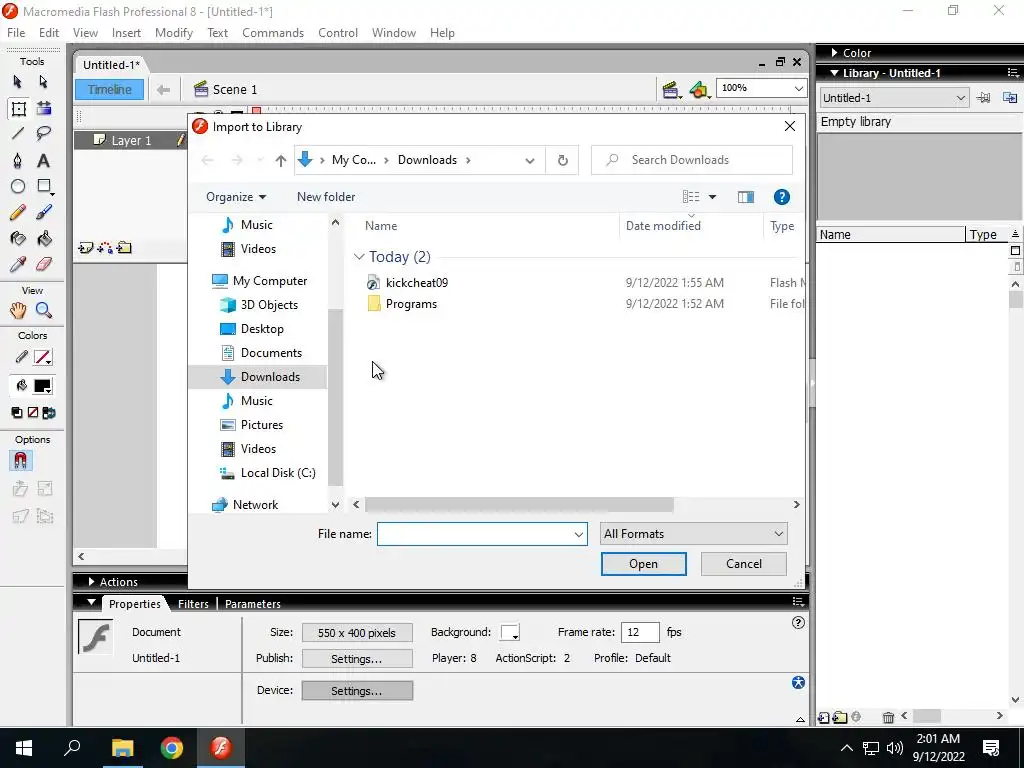Open the zoom 100% dropdown
The height and width of the screenshot is (768, 1024).
798,88
